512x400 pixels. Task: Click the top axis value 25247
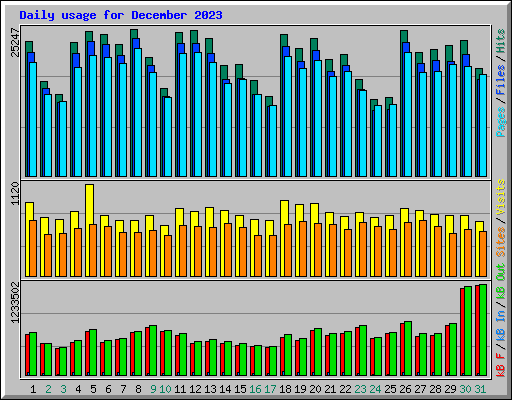pos(15,42)
